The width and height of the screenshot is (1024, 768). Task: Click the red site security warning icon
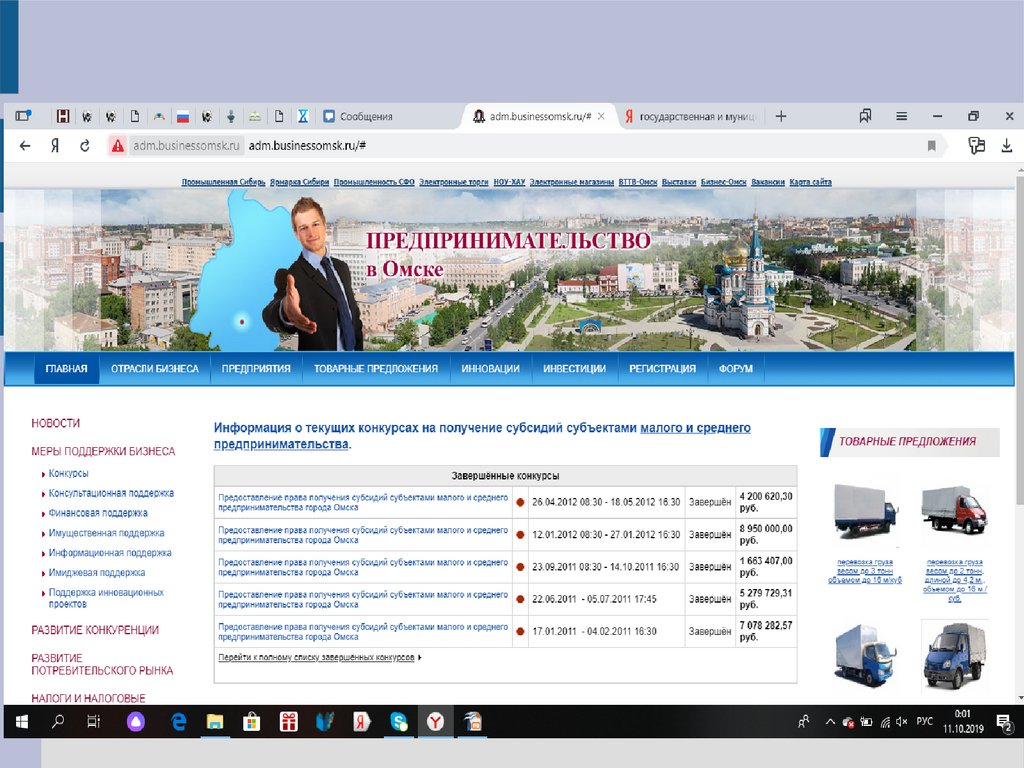(118, 146)
